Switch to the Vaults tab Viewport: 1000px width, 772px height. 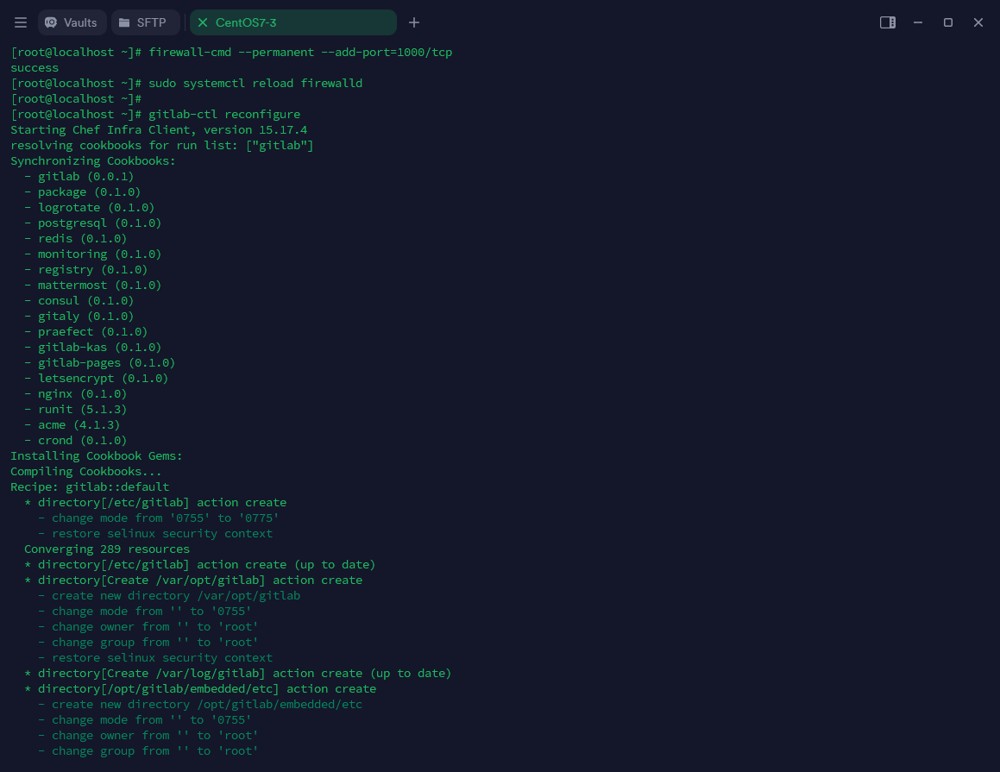point(71,23)
